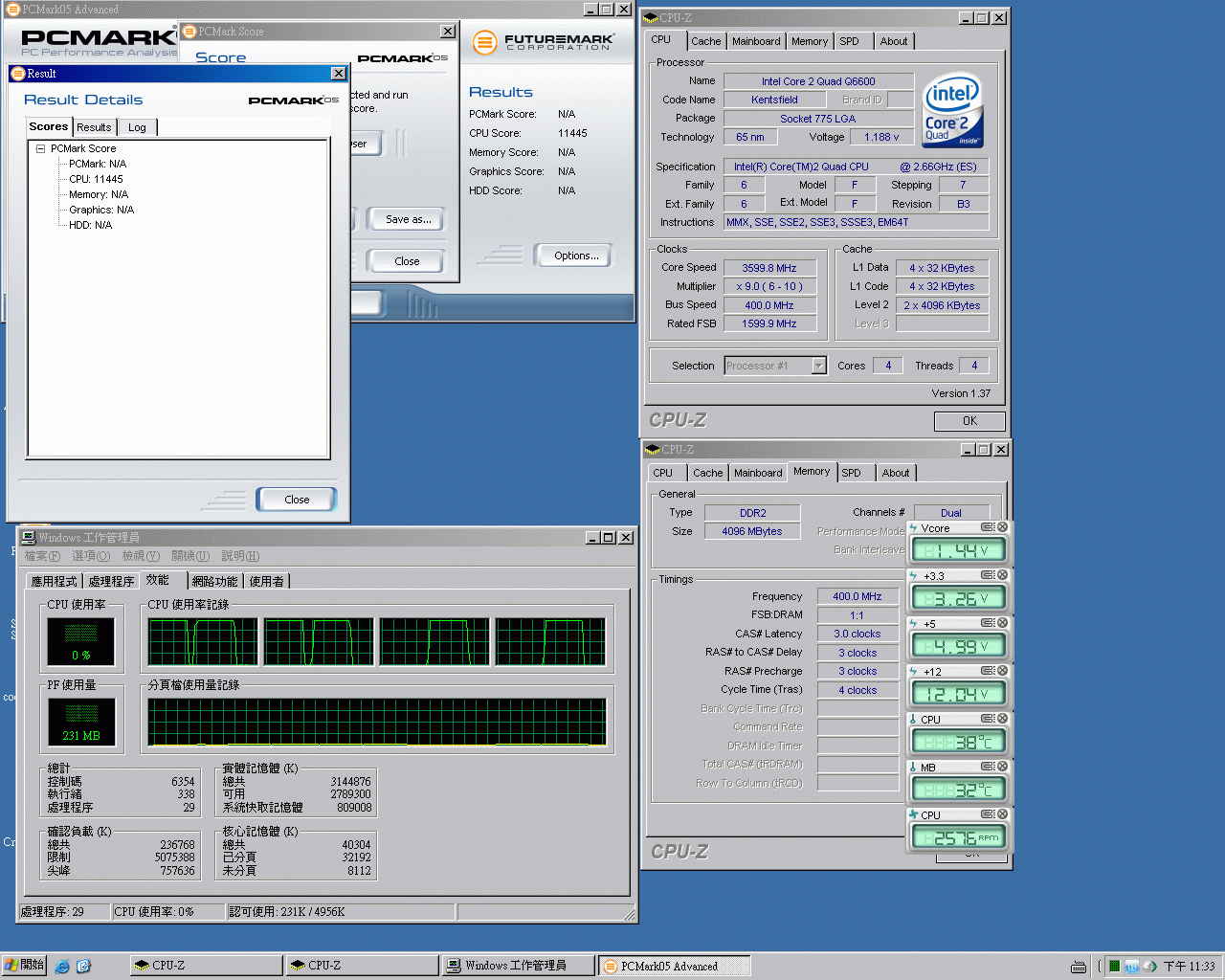Click the system tray clock showing 下午 11:33

tap(1189, 967)
